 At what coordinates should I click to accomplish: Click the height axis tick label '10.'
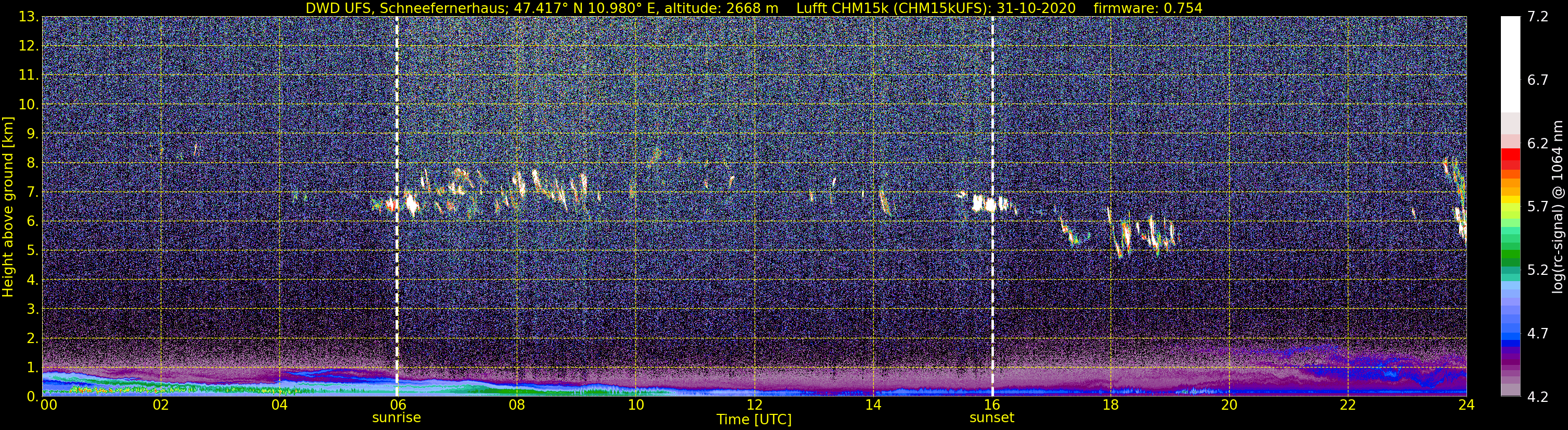(x=29, y=105)
